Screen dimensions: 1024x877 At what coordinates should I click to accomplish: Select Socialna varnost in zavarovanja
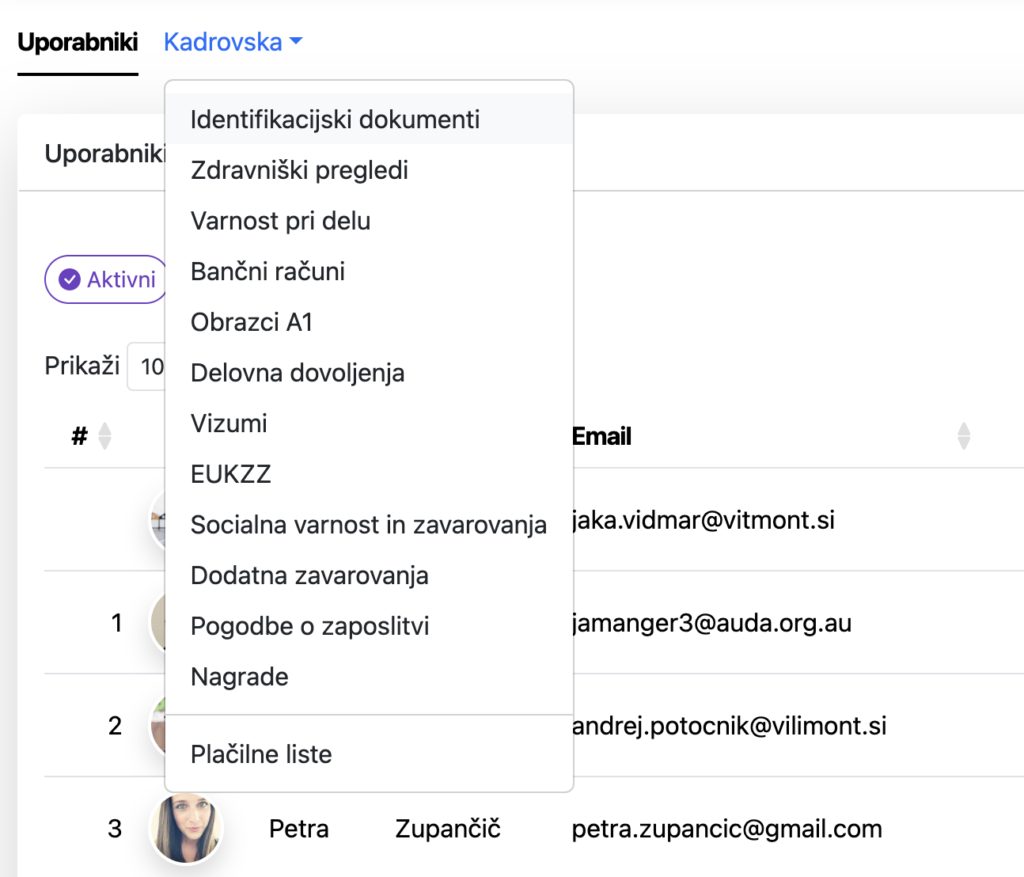(368, 525)
